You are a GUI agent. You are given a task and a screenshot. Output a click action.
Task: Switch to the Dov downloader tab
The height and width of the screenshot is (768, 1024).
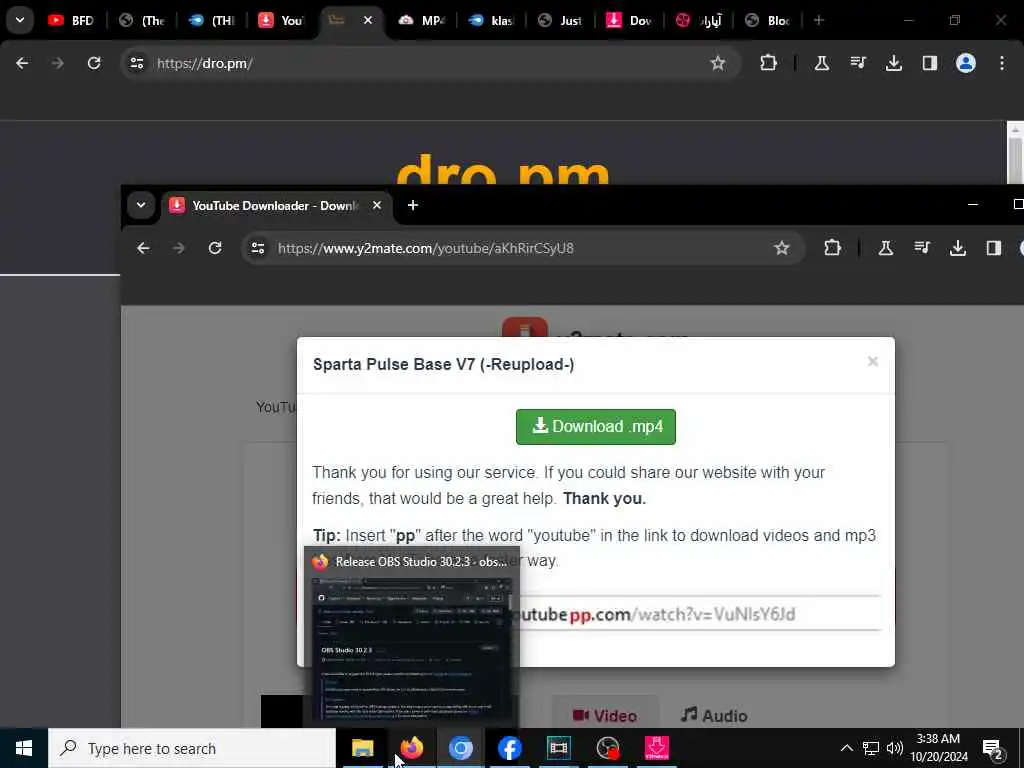(x=630, y=20)
